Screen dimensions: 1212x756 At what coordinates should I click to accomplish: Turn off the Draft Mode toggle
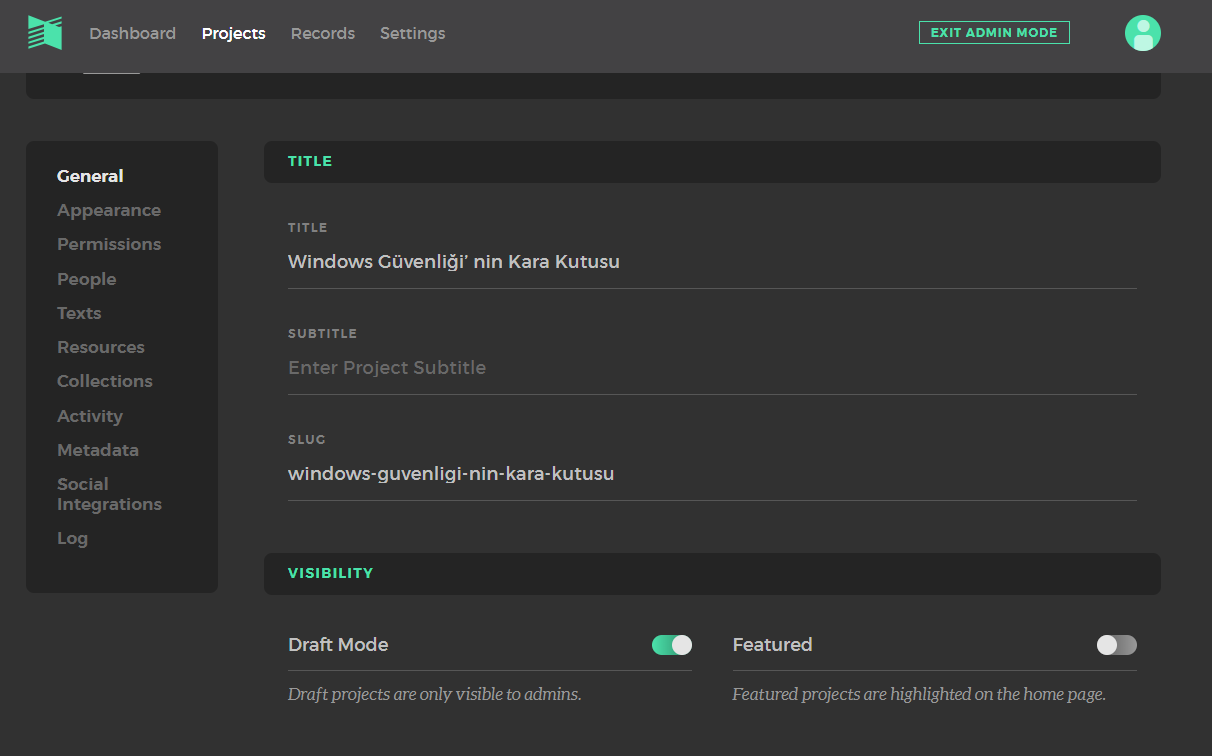coord(672,645)
